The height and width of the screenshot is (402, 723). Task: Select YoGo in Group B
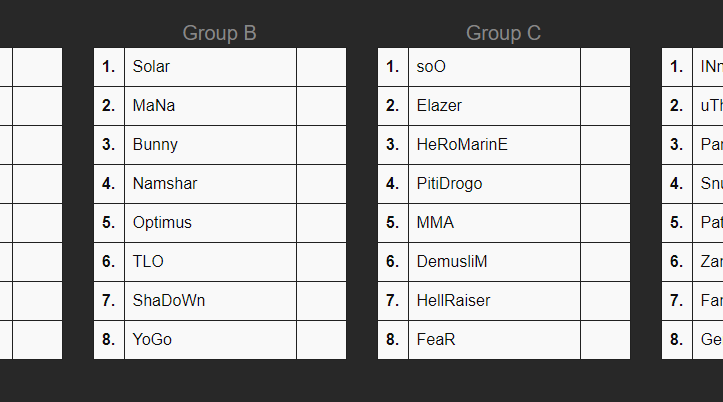pos(152,339)
